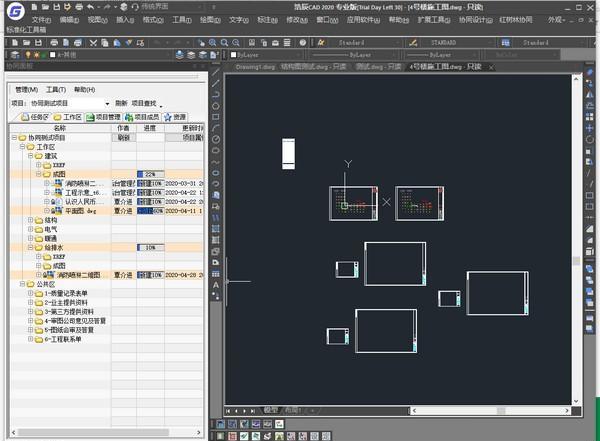Click the Print icon in standard toolbar
600x441 pixels.
pos(54,43)
